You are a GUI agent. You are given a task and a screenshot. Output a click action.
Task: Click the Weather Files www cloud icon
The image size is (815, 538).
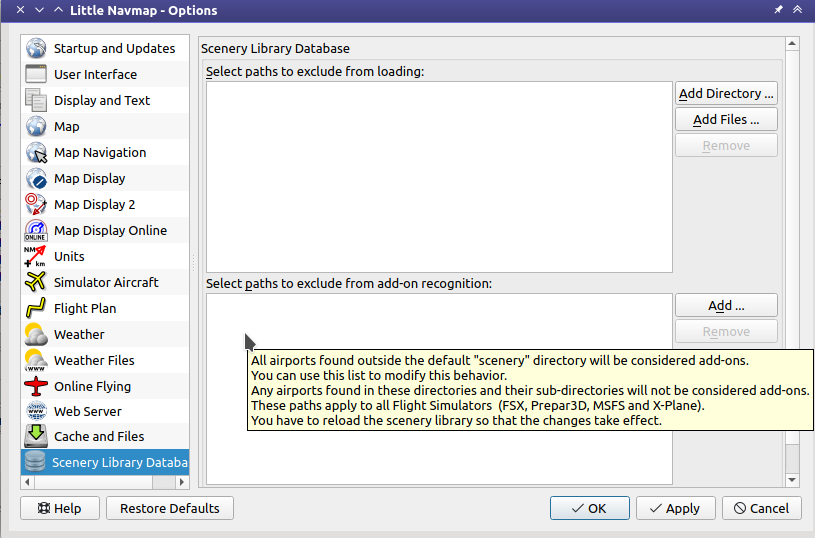click(35, 360)
